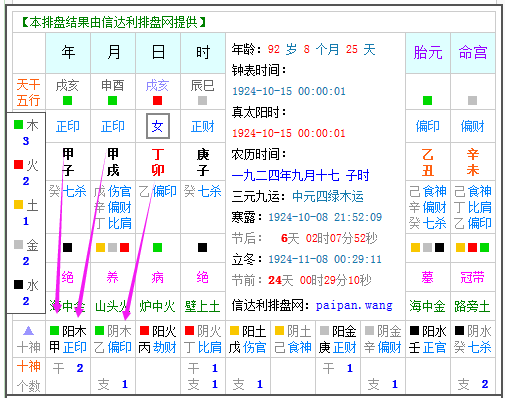The width and height of the screenshot is (505, 398).
Task: Click the 阳金 庚 正财 cell
Action: click(338, 339)
